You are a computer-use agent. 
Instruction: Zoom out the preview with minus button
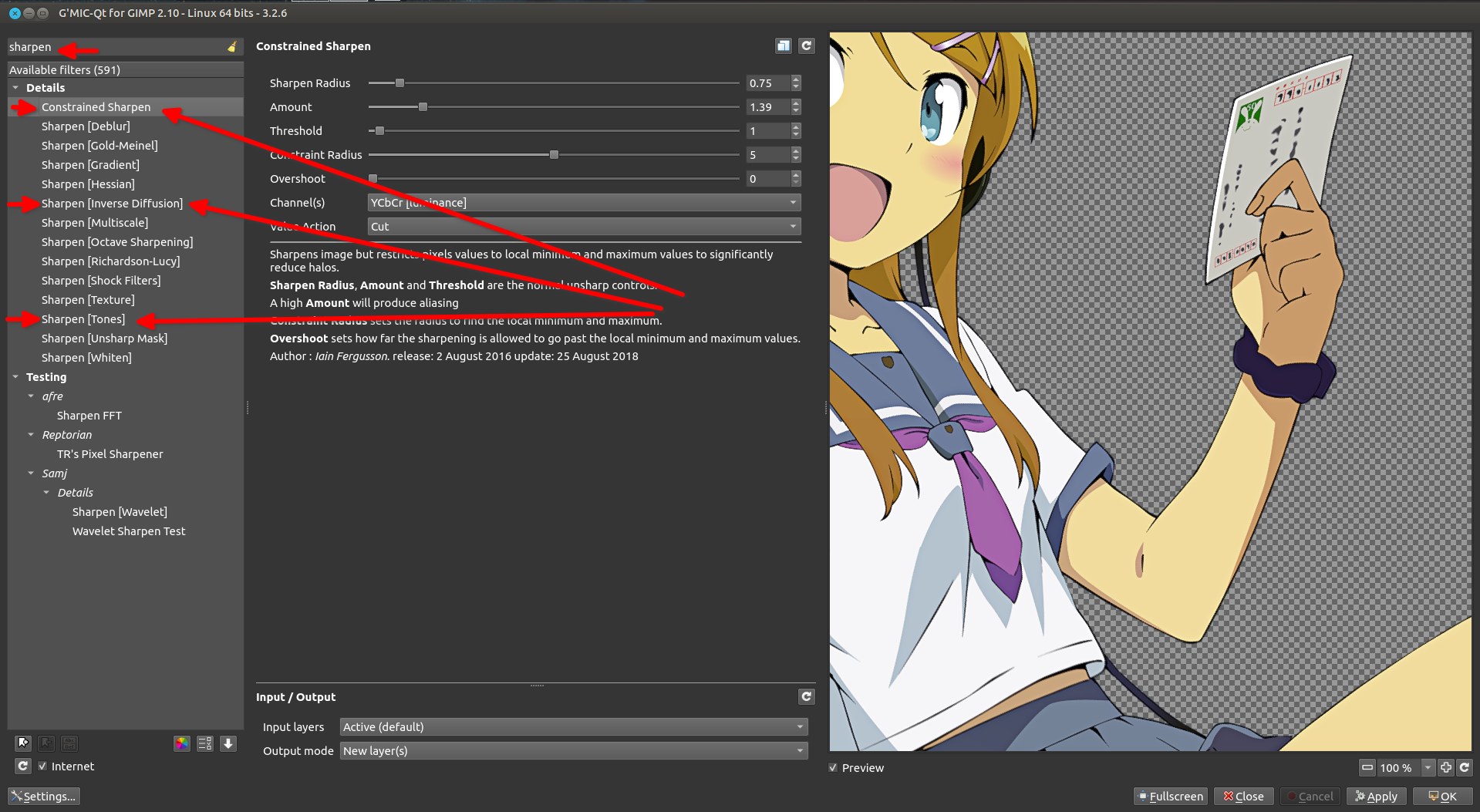[x=1367, y=768]
